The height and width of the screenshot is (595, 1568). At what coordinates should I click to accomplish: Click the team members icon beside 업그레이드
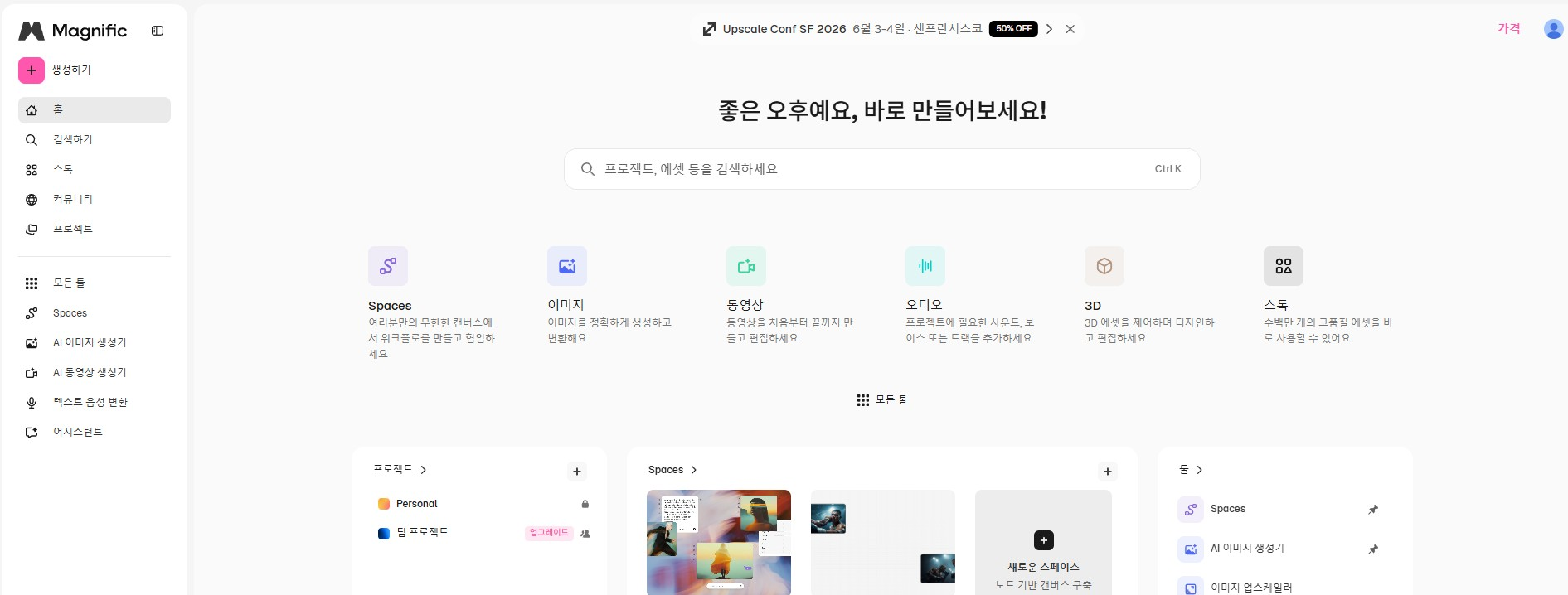pos(585,534)
